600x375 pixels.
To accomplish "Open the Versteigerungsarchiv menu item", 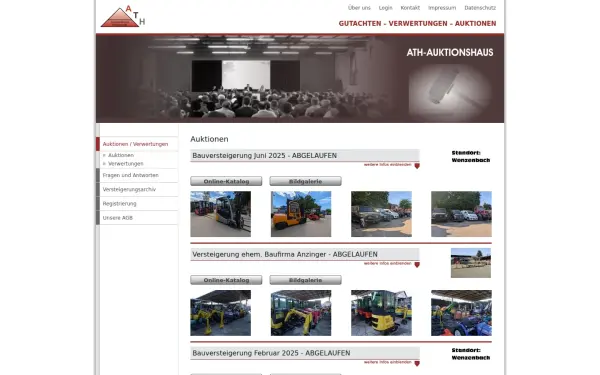I will pyautogui.click(x=129, y=189).
